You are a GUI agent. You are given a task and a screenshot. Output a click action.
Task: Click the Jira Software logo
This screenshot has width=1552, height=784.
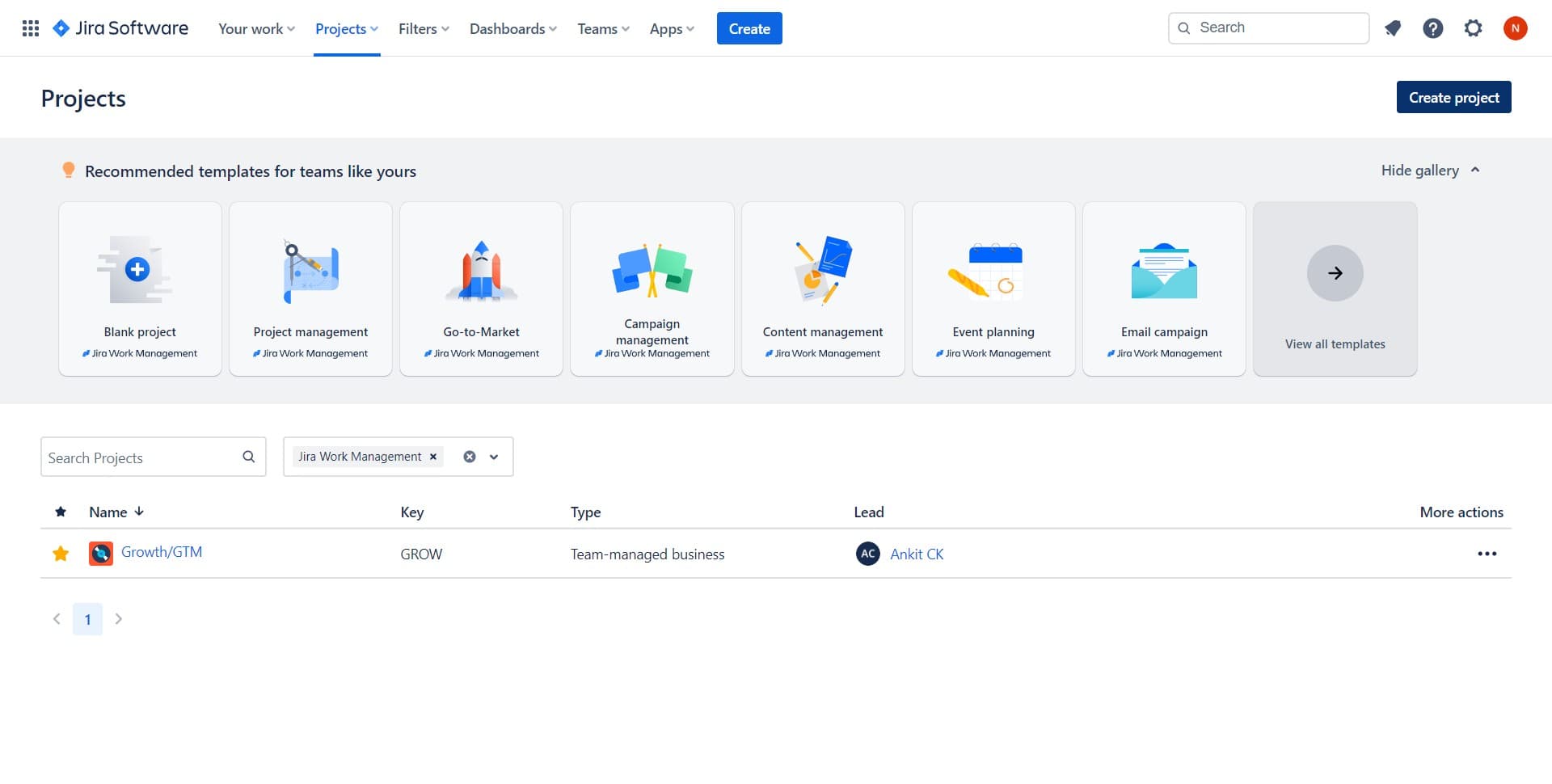click(120, 27)
